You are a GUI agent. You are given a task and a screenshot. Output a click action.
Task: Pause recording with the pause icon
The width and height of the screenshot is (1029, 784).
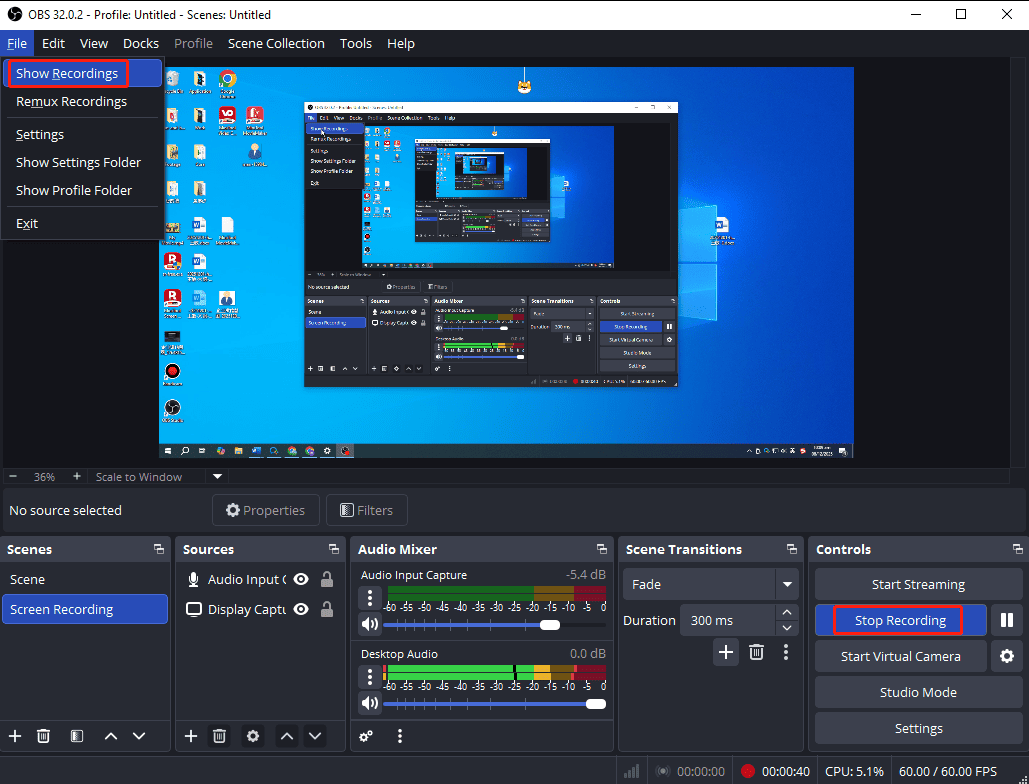[1007, 620]
